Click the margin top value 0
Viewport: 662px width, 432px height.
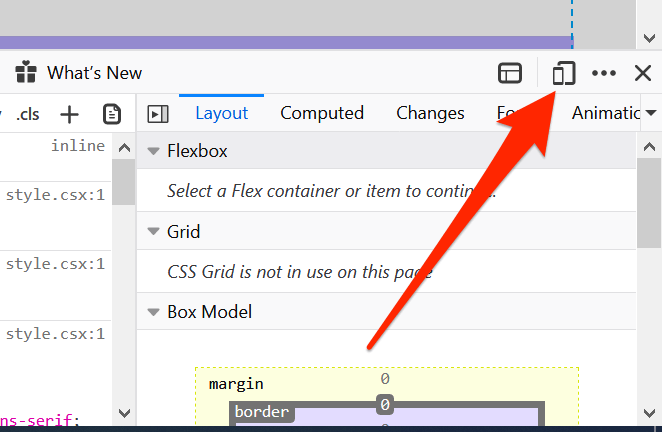384,379
